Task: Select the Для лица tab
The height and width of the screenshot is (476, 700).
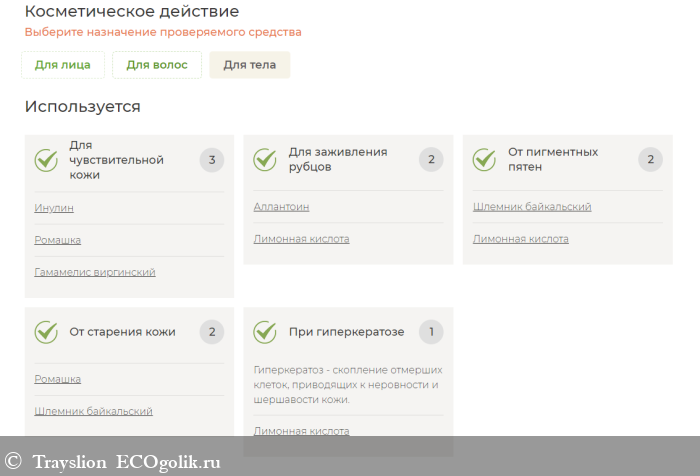Action: (x=63, y=65)
